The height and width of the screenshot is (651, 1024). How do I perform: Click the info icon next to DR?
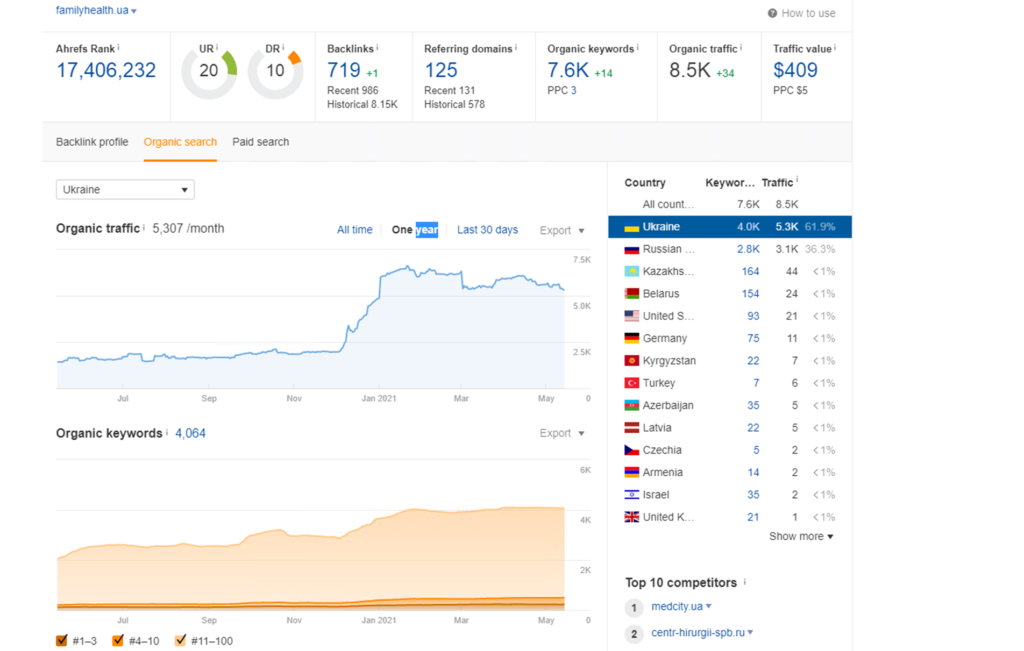(283, 47)
